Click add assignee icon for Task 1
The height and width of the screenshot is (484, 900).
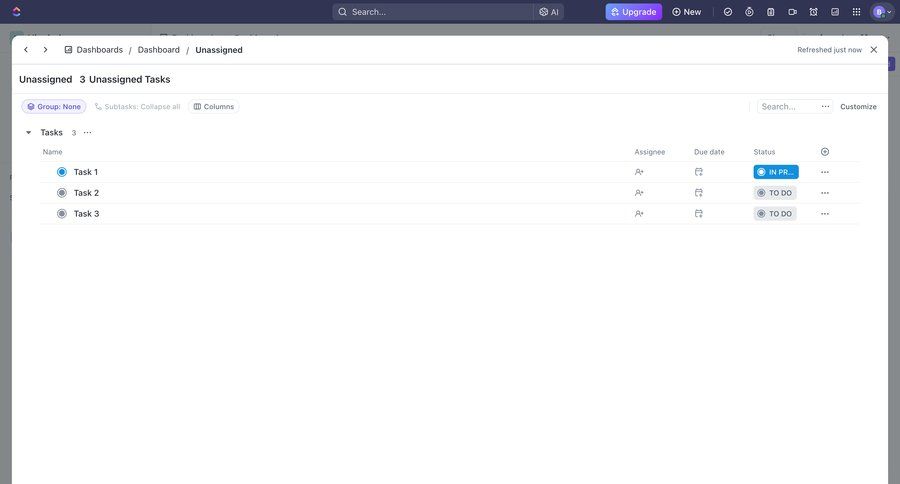click(639, 172)
